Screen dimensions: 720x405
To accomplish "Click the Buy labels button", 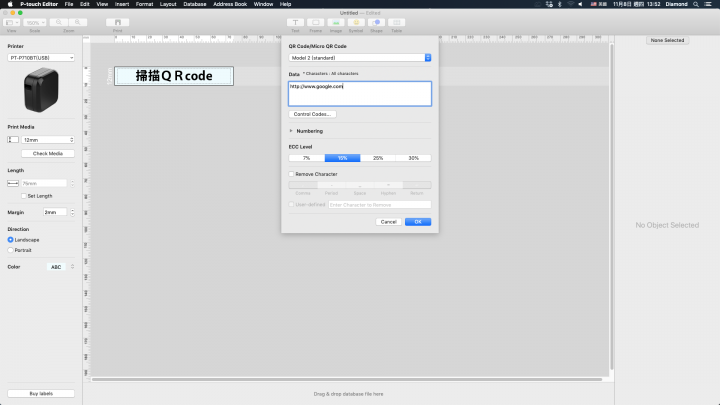I will click(x=41, y=394).
